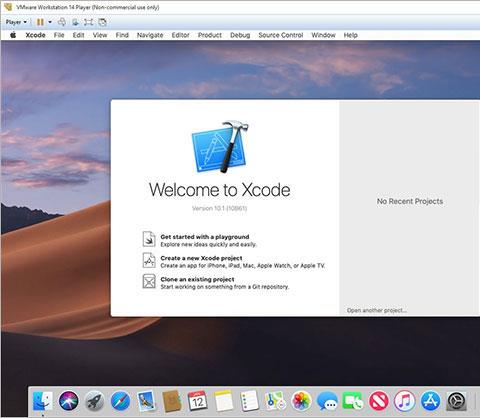The height and width of the screenshot is (418, 480).
Task: Select Get started with a playground
Action: (205, 237)
